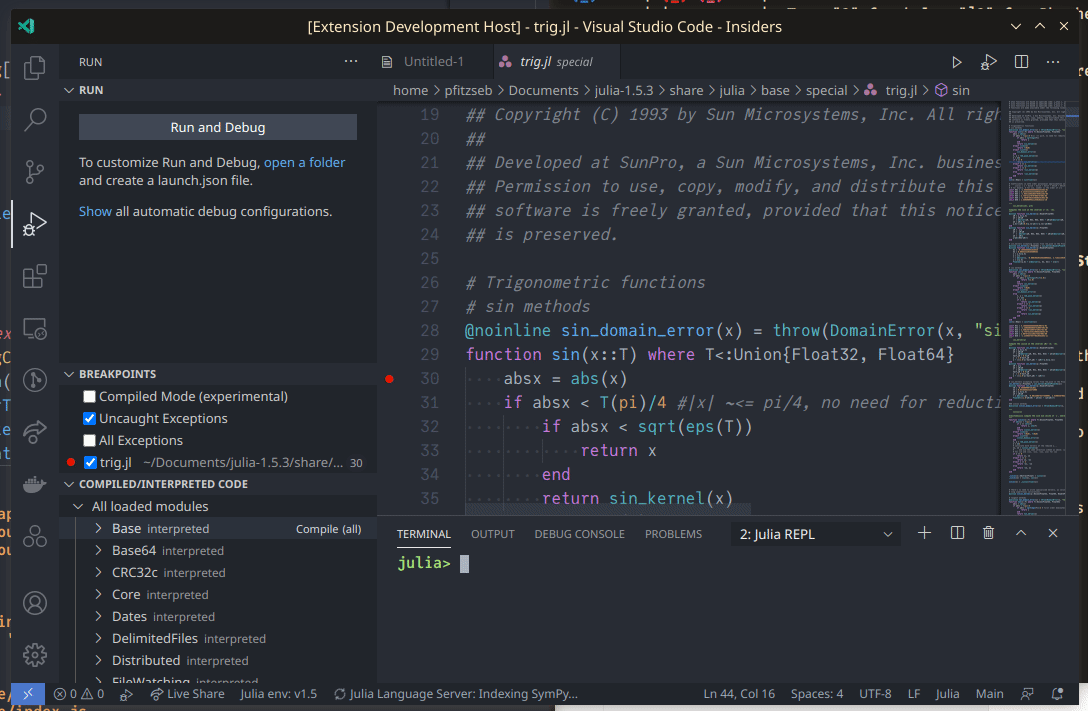Split the editor with split icon
The width and height of the screenshot is (1088, 711).
1021,62
